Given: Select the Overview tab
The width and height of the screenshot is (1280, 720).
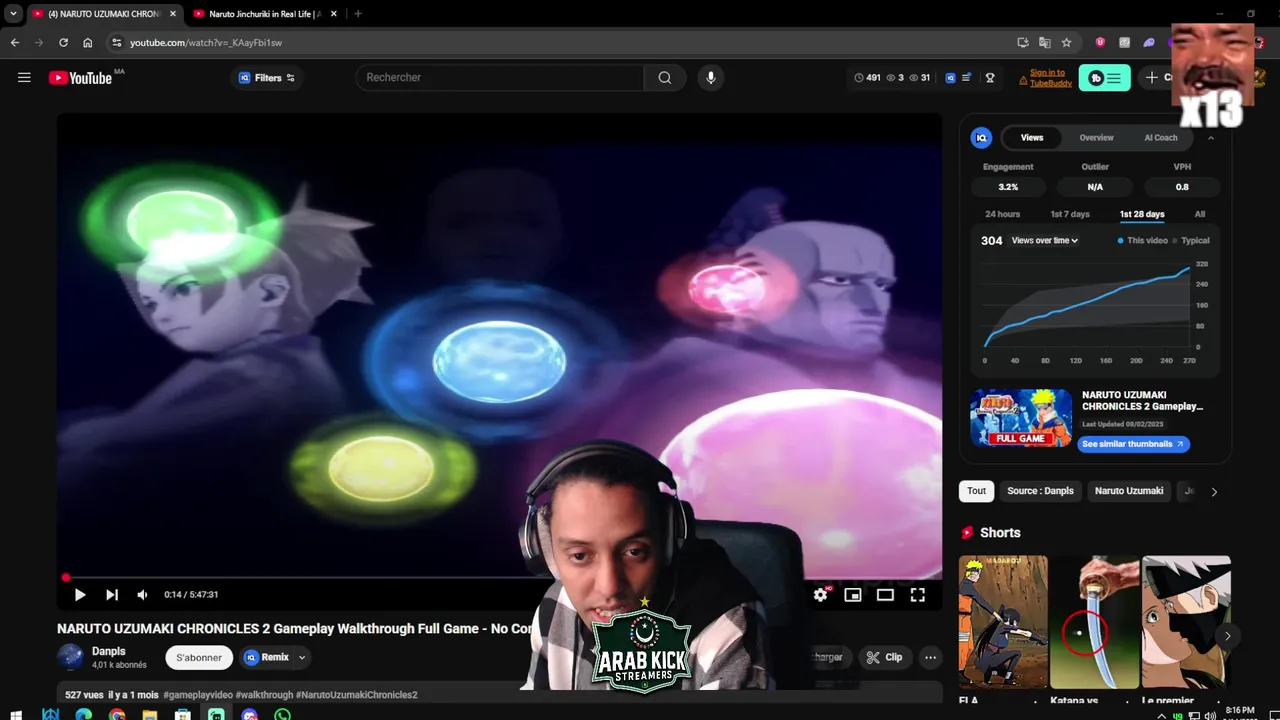Looking at the screenshot, I should (x=1096, y=137).
